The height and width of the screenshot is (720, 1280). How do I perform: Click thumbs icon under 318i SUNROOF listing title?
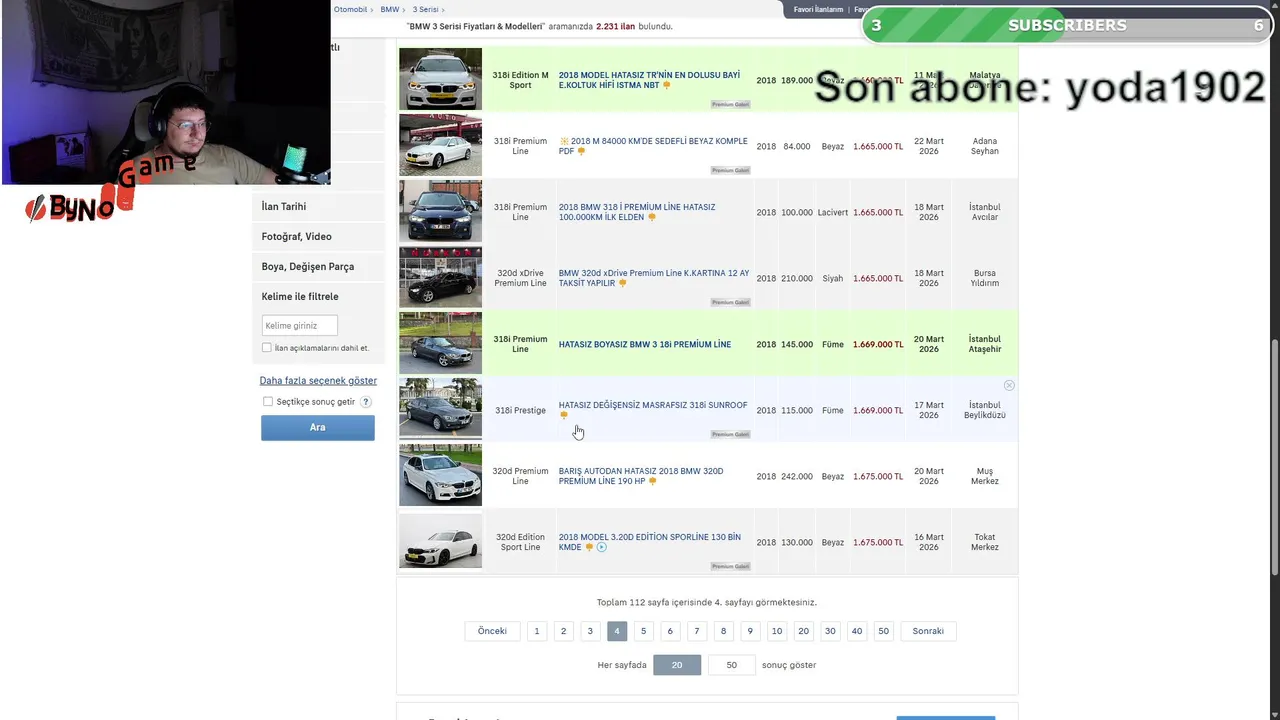(563, 415)
